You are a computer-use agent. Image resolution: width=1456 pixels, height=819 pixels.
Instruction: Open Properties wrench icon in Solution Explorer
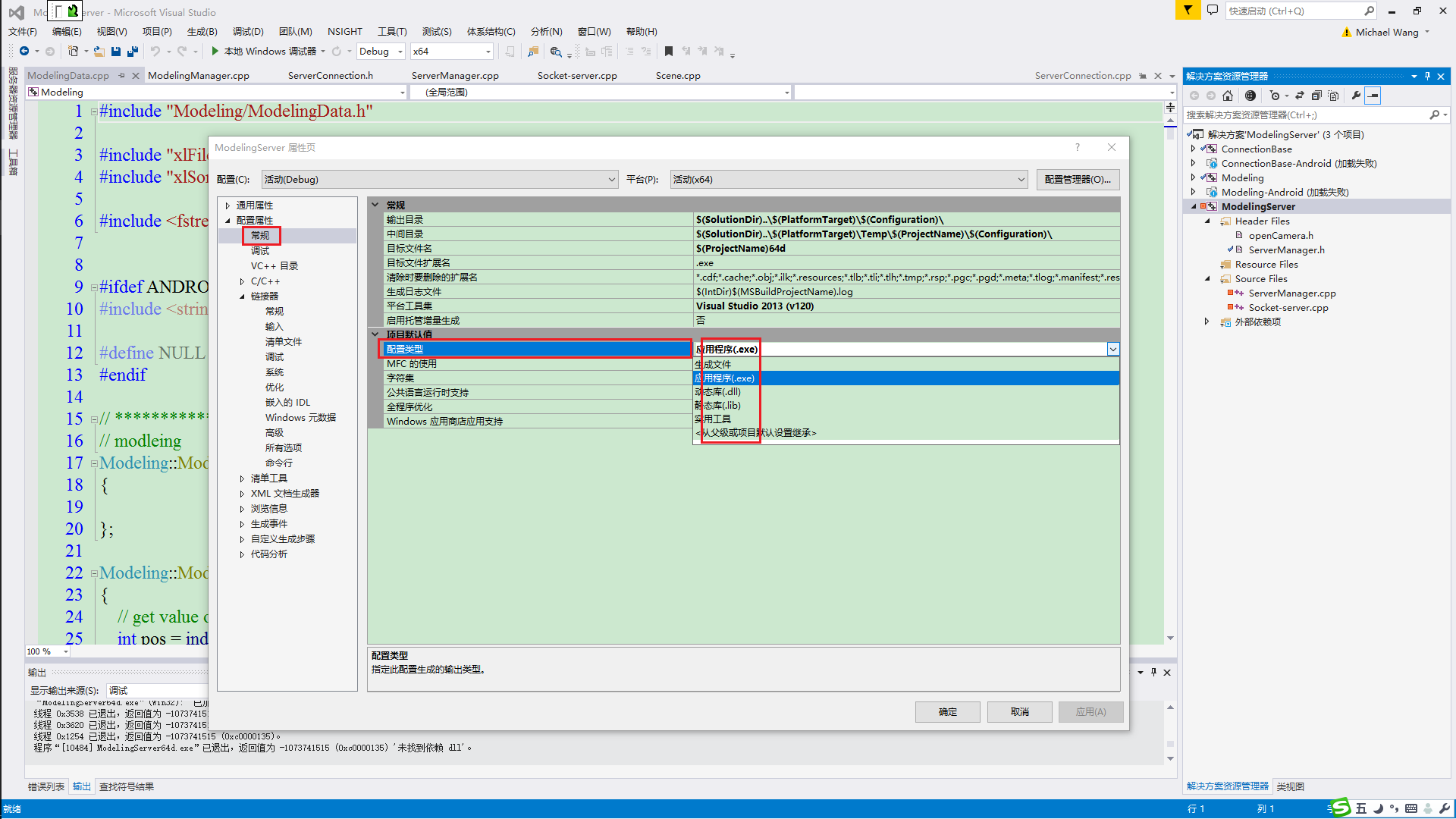(x=1356, y=96)
